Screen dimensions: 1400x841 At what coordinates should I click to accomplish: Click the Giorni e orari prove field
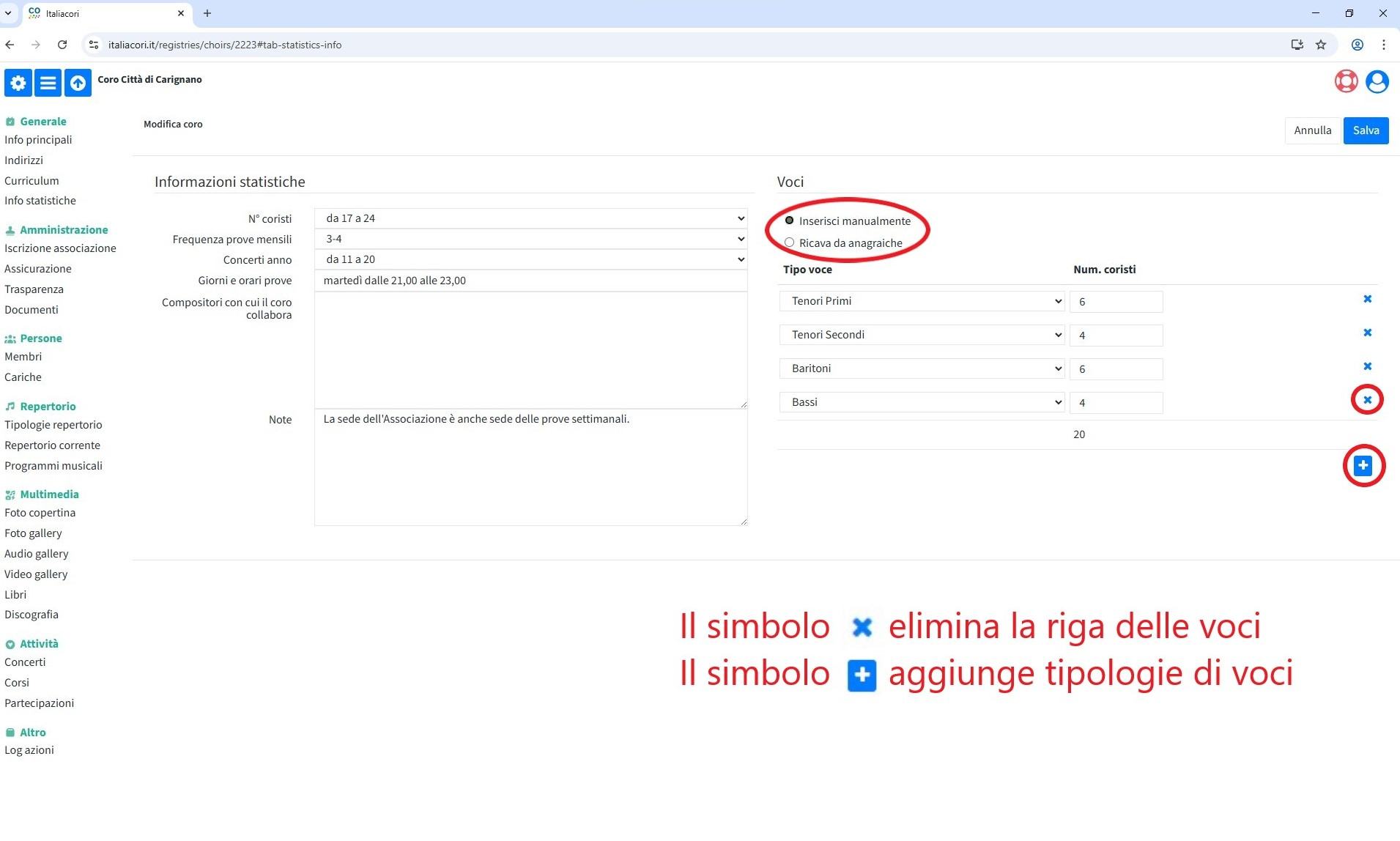click(x=530, y=281)
